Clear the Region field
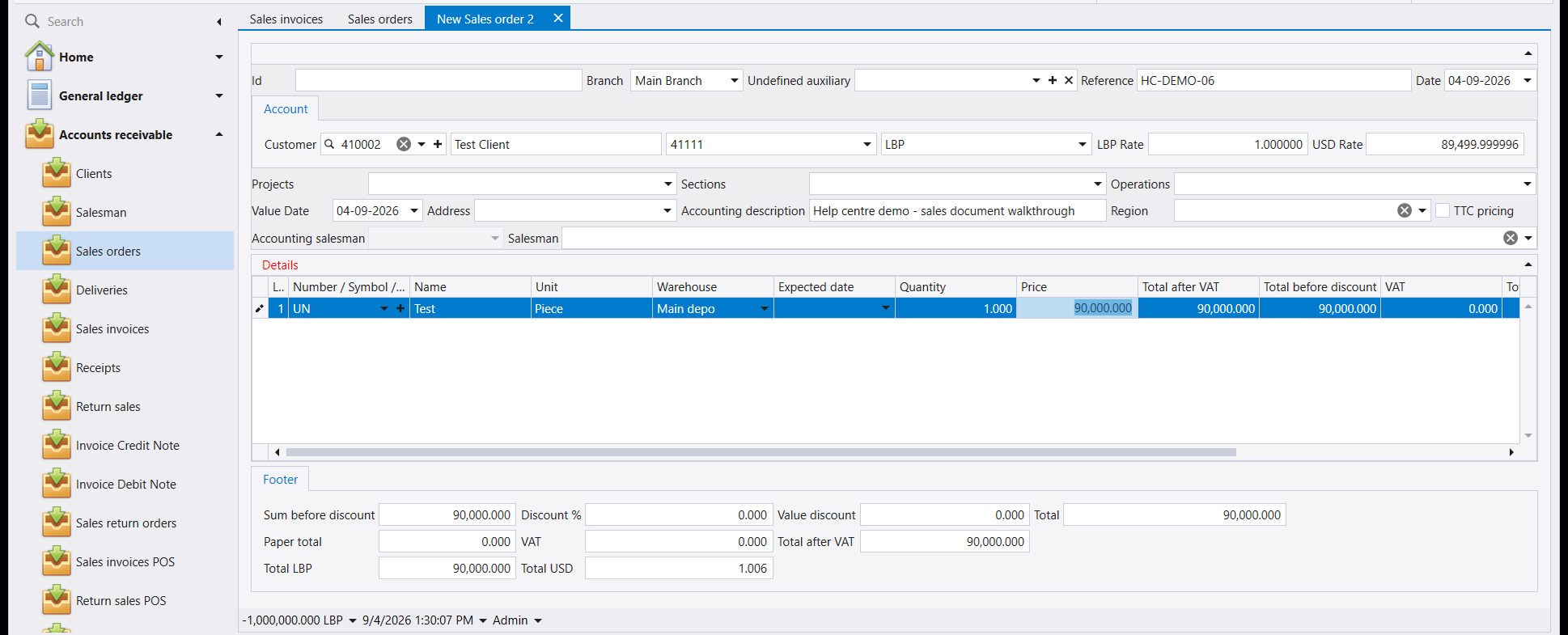 click(x=1405, y=210)
